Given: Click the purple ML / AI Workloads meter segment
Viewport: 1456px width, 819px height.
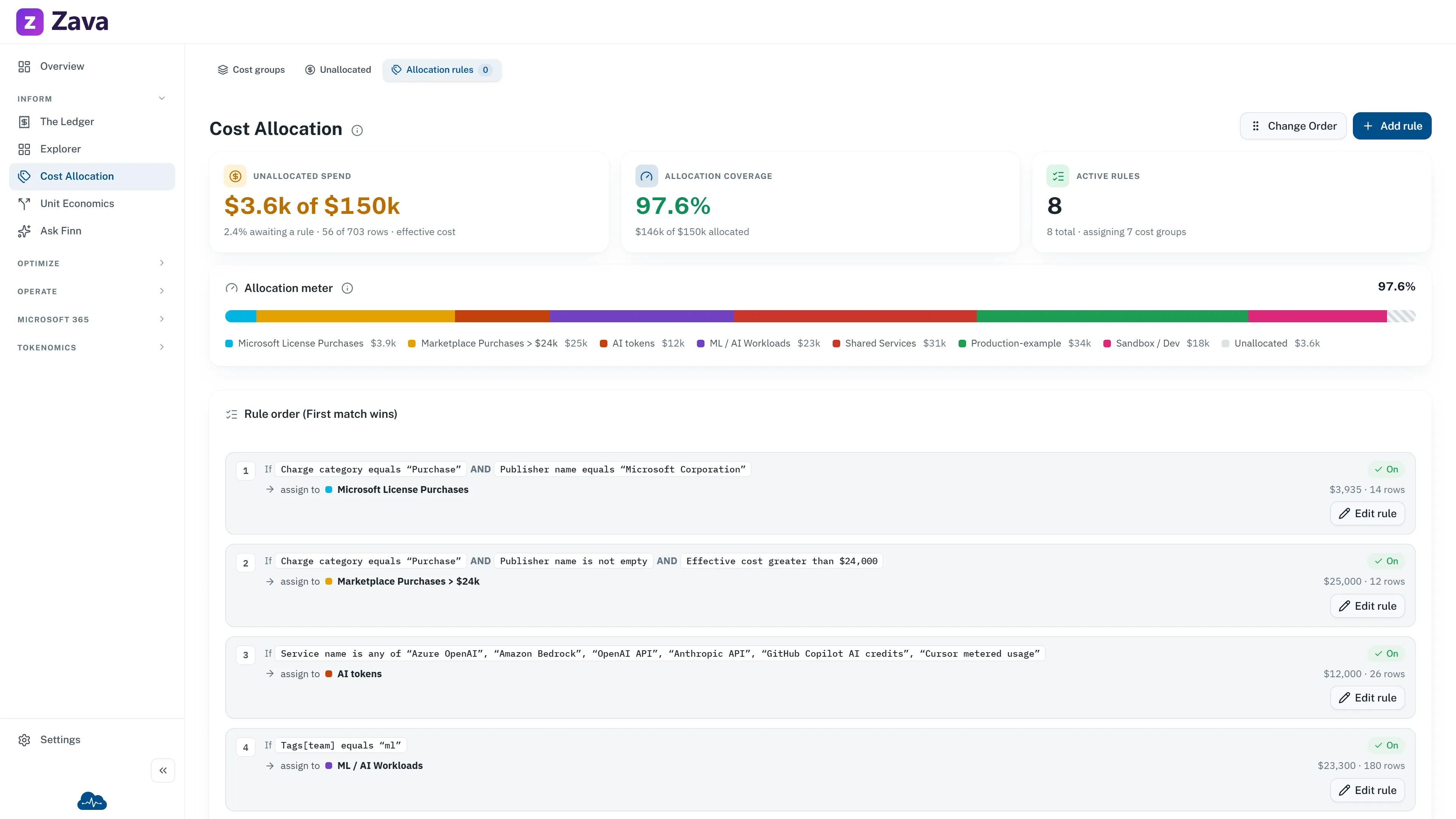Looking at the screenshot, I should (642, 317).
